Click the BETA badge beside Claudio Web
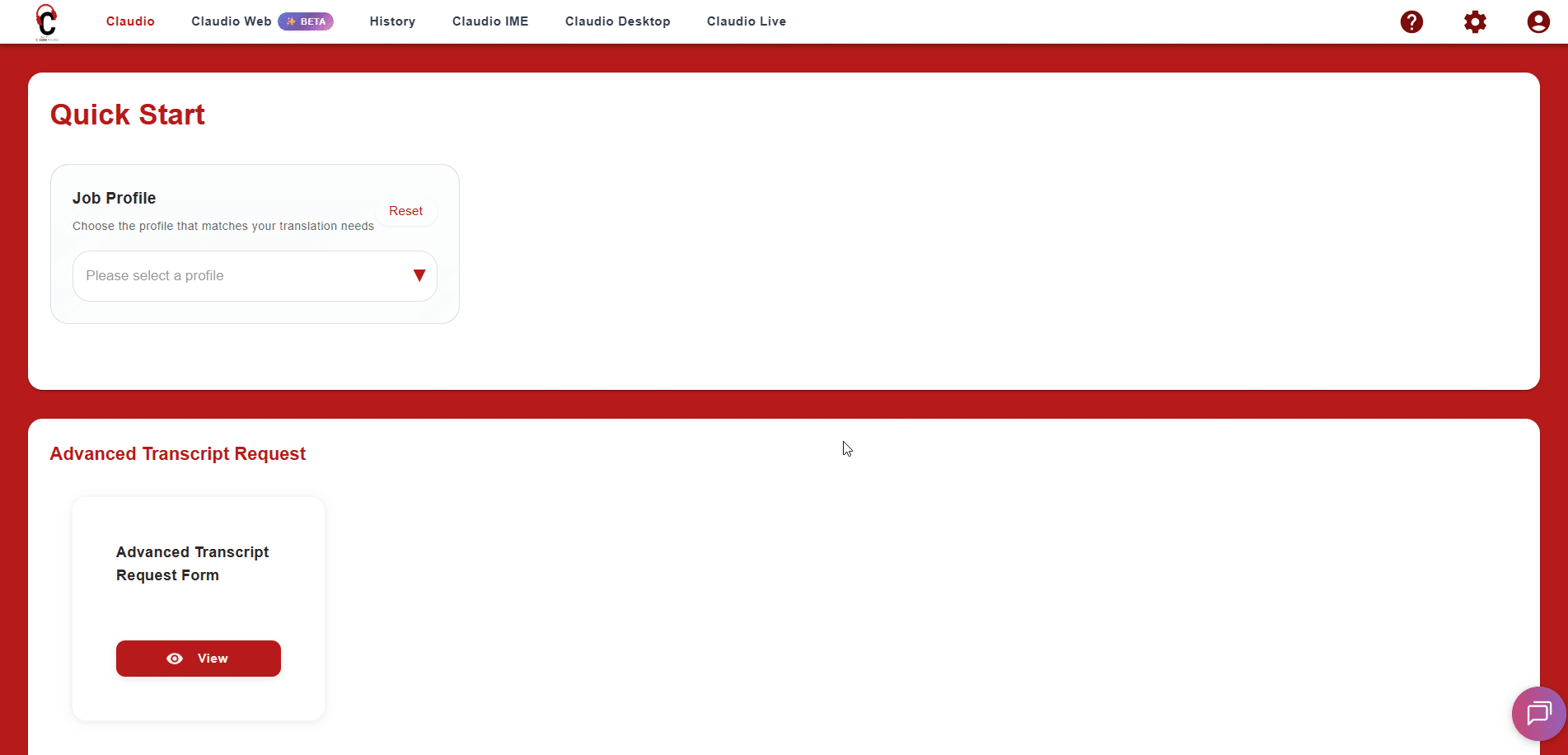The width and height of the screenshot is (1568, 755). [x=306, y=21]
